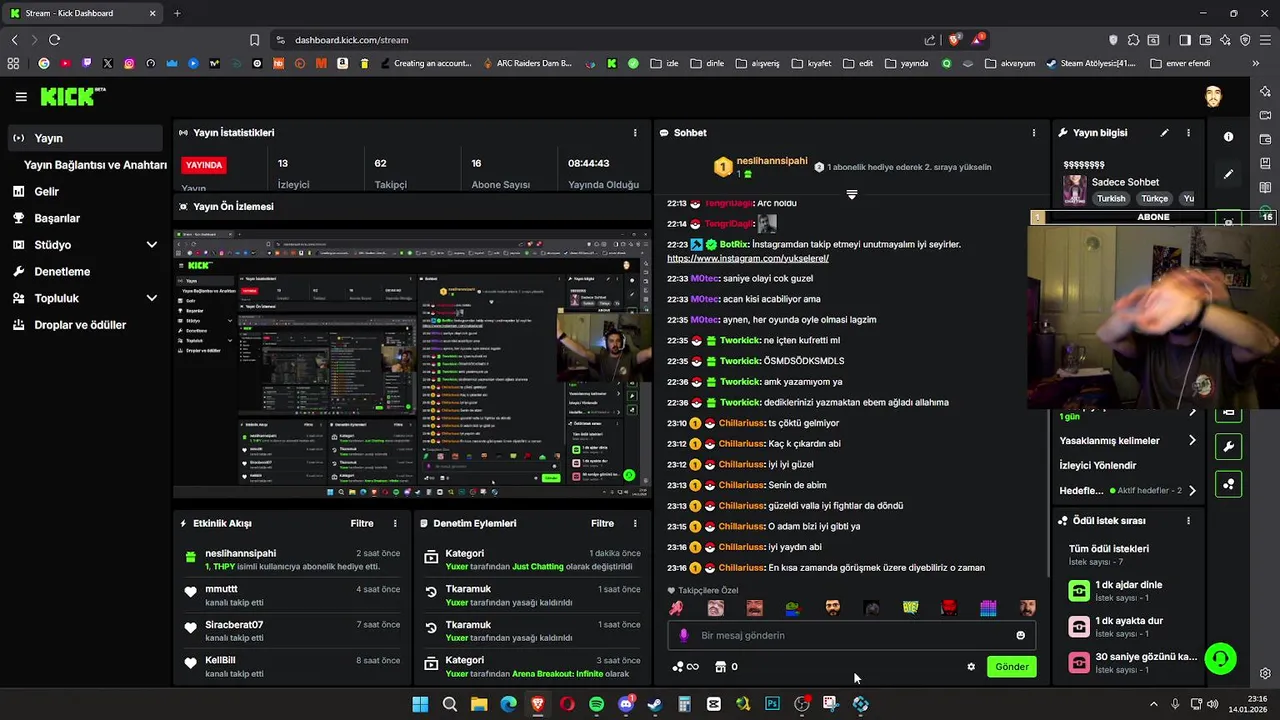Open the akvaryum bookmarks folder
The width and height of the screenshot is (1280, 720).
click(1009, 63)
